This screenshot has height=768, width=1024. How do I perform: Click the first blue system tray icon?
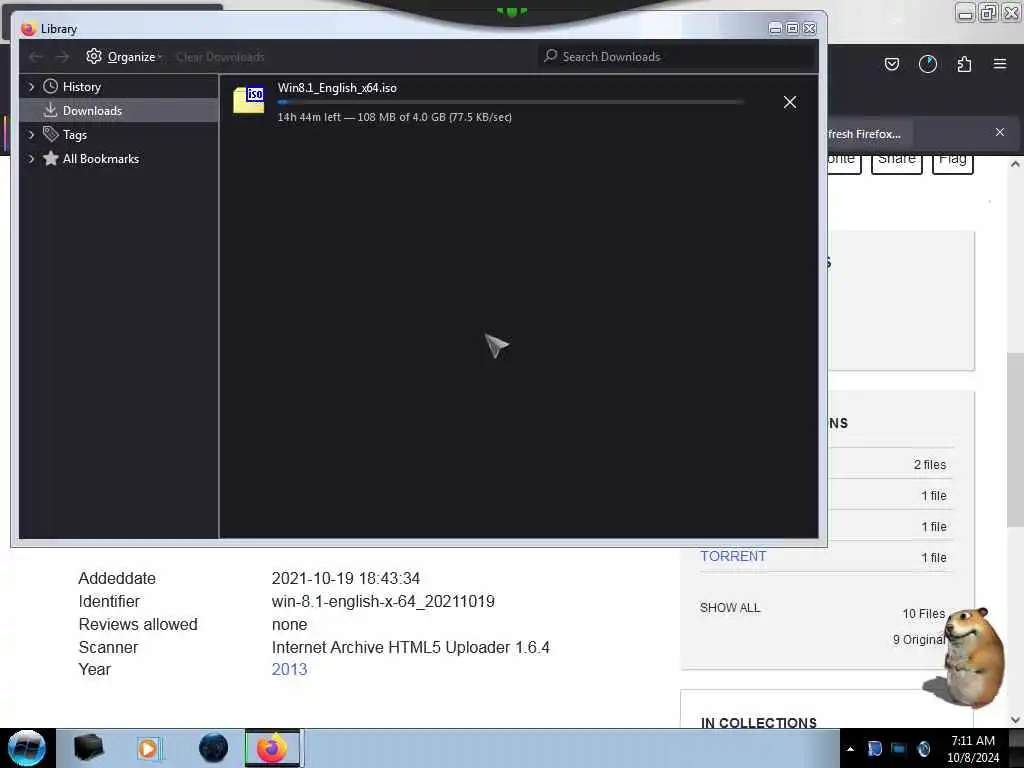[875, 748]
